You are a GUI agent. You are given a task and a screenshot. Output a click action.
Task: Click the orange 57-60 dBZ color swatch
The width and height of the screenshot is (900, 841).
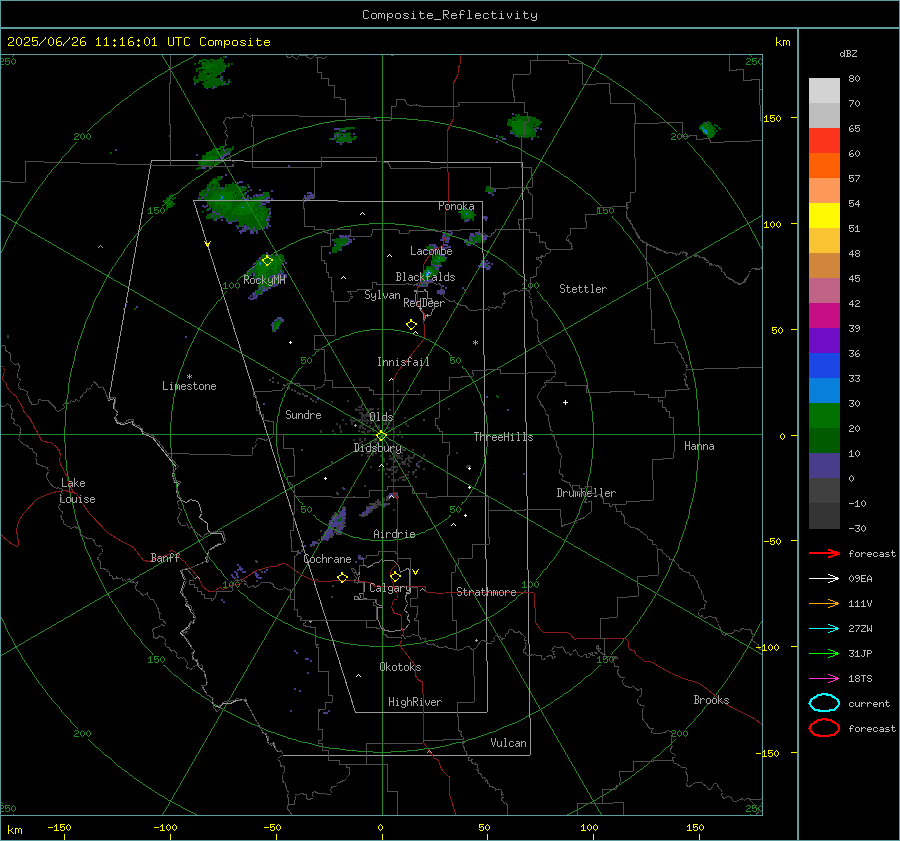pyautogui.click(x=824, y=165)
